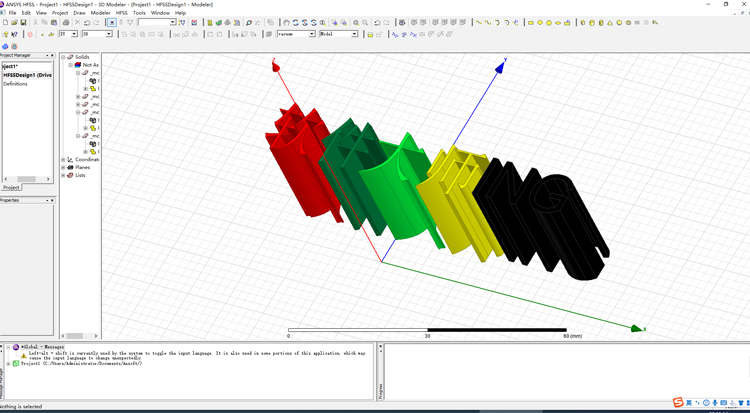Open the HFSS menu
Image resolution: width=750 pixels, height=413 pixels.
122,13
